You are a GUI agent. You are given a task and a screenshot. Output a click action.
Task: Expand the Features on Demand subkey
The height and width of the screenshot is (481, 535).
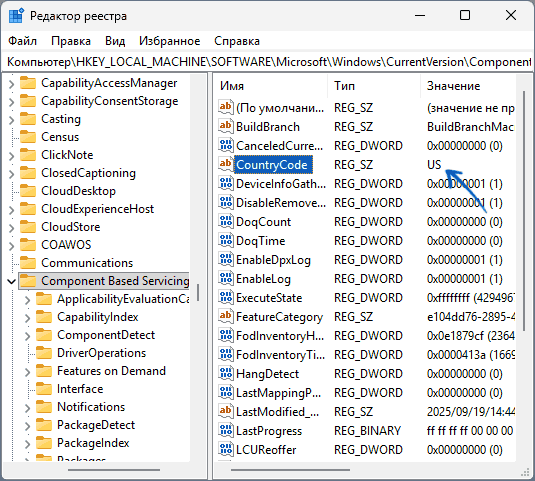28,371
